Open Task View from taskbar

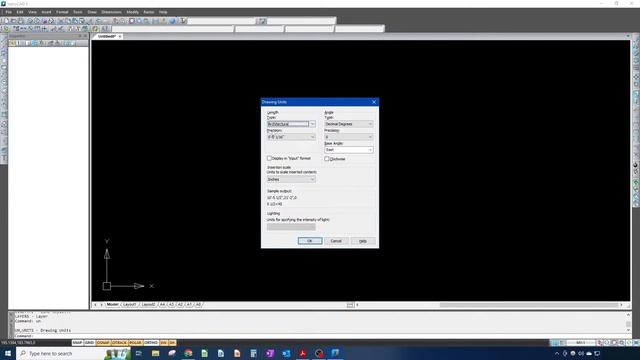coord(139,353)
